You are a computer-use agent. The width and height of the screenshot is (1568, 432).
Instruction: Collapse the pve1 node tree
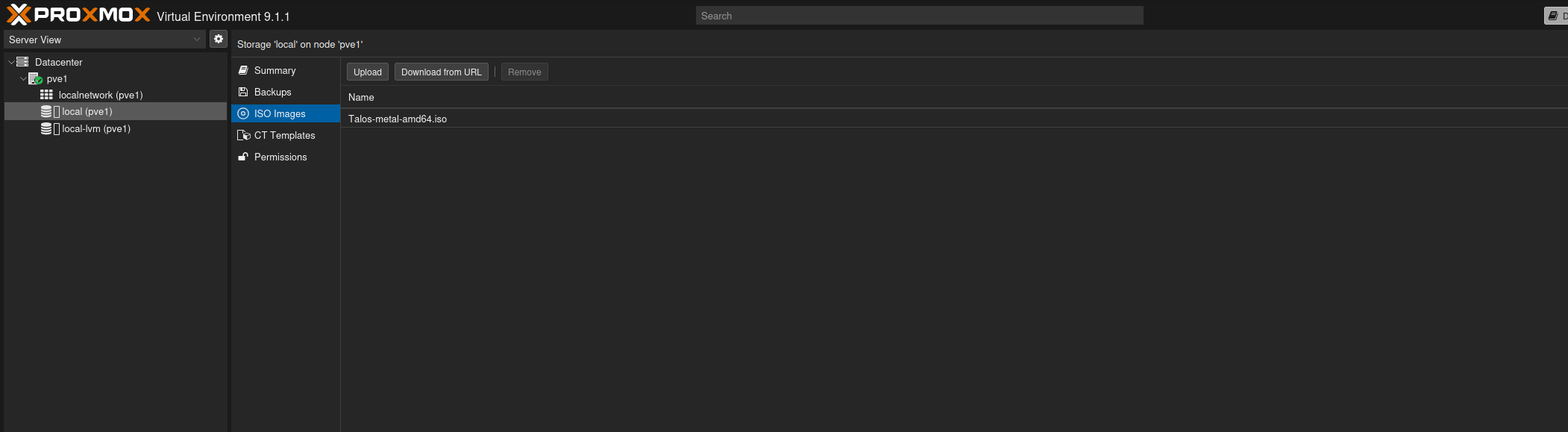click(23, 78)
